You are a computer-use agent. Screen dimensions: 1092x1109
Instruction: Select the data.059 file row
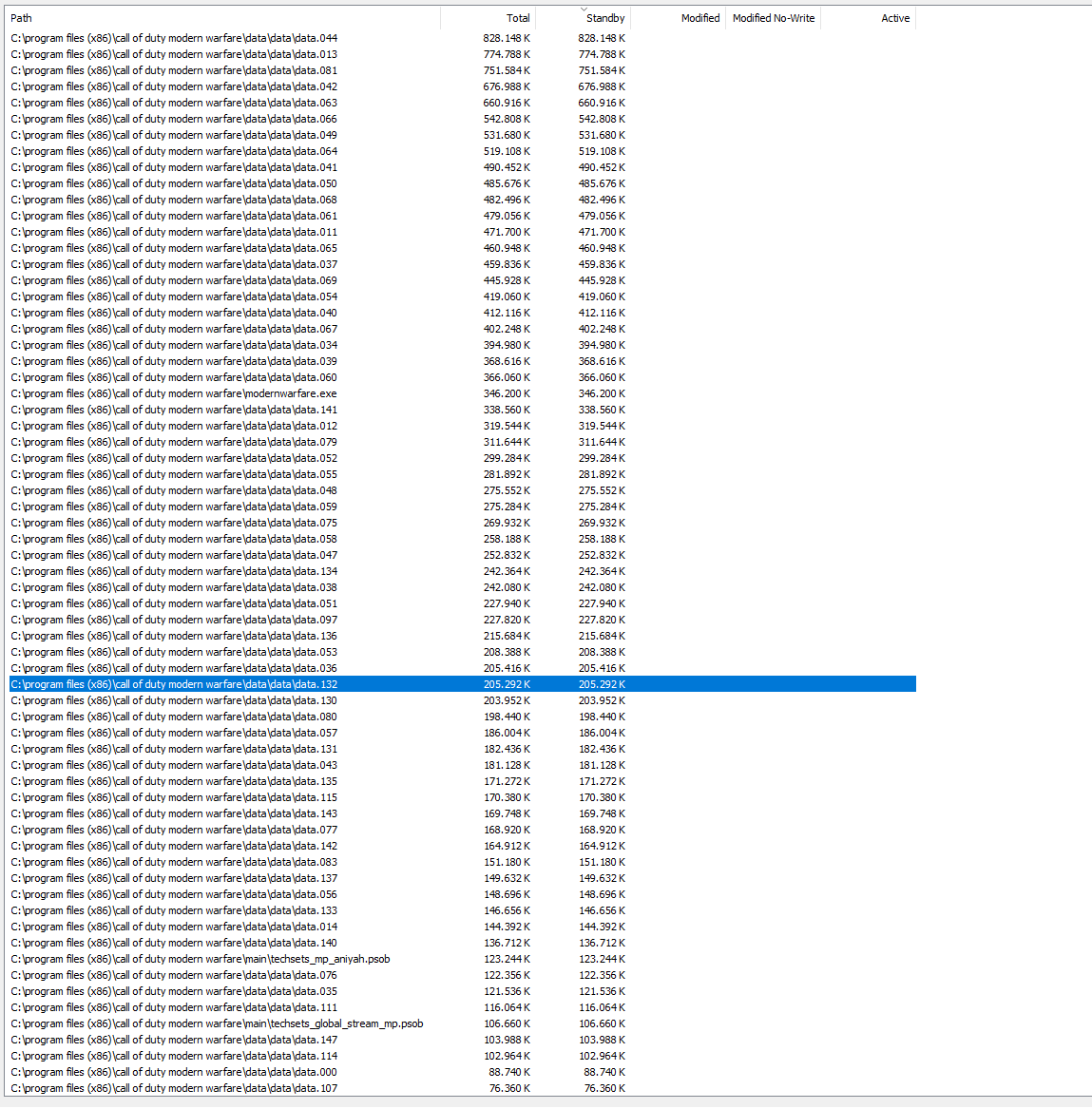click(463, 507)
